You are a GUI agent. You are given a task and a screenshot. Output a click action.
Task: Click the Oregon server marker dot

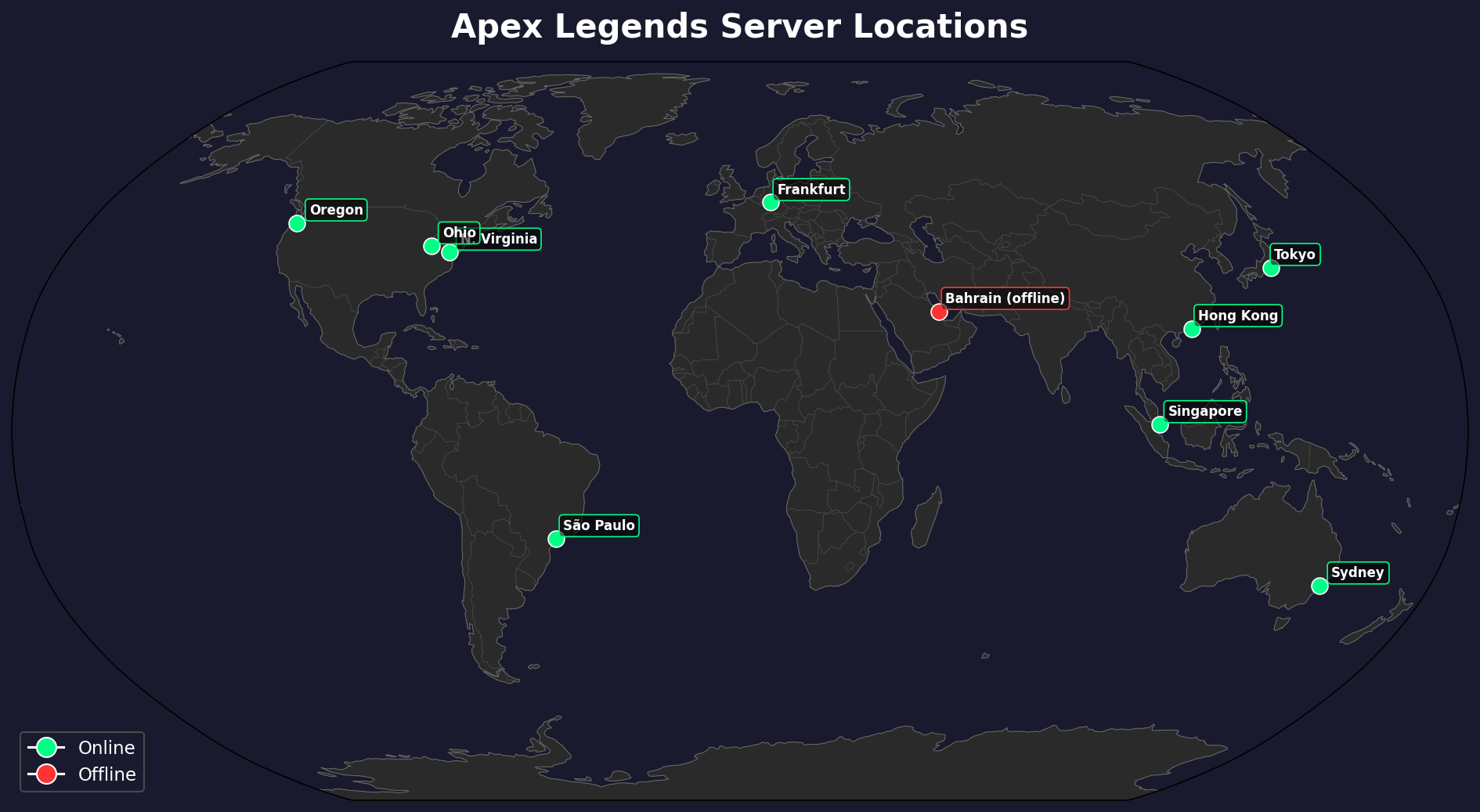click(x=297, y=223)
